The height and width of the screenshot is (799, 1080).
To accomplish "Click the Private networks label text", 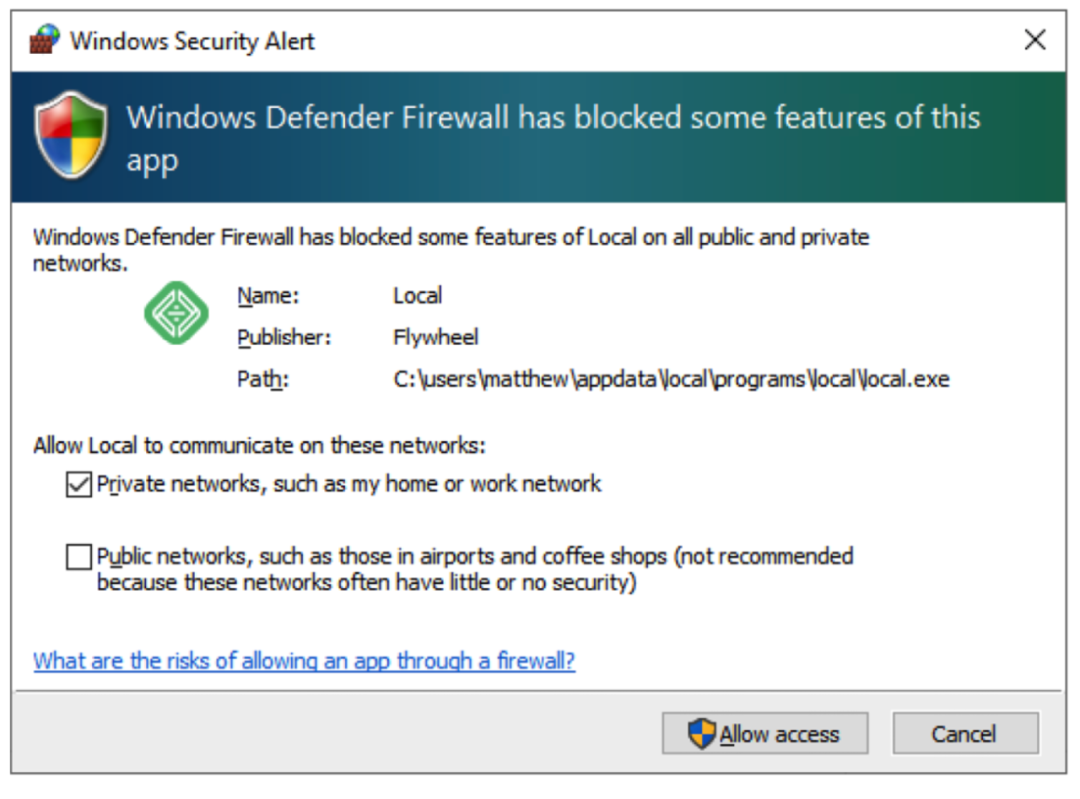I will coord(349,485).
